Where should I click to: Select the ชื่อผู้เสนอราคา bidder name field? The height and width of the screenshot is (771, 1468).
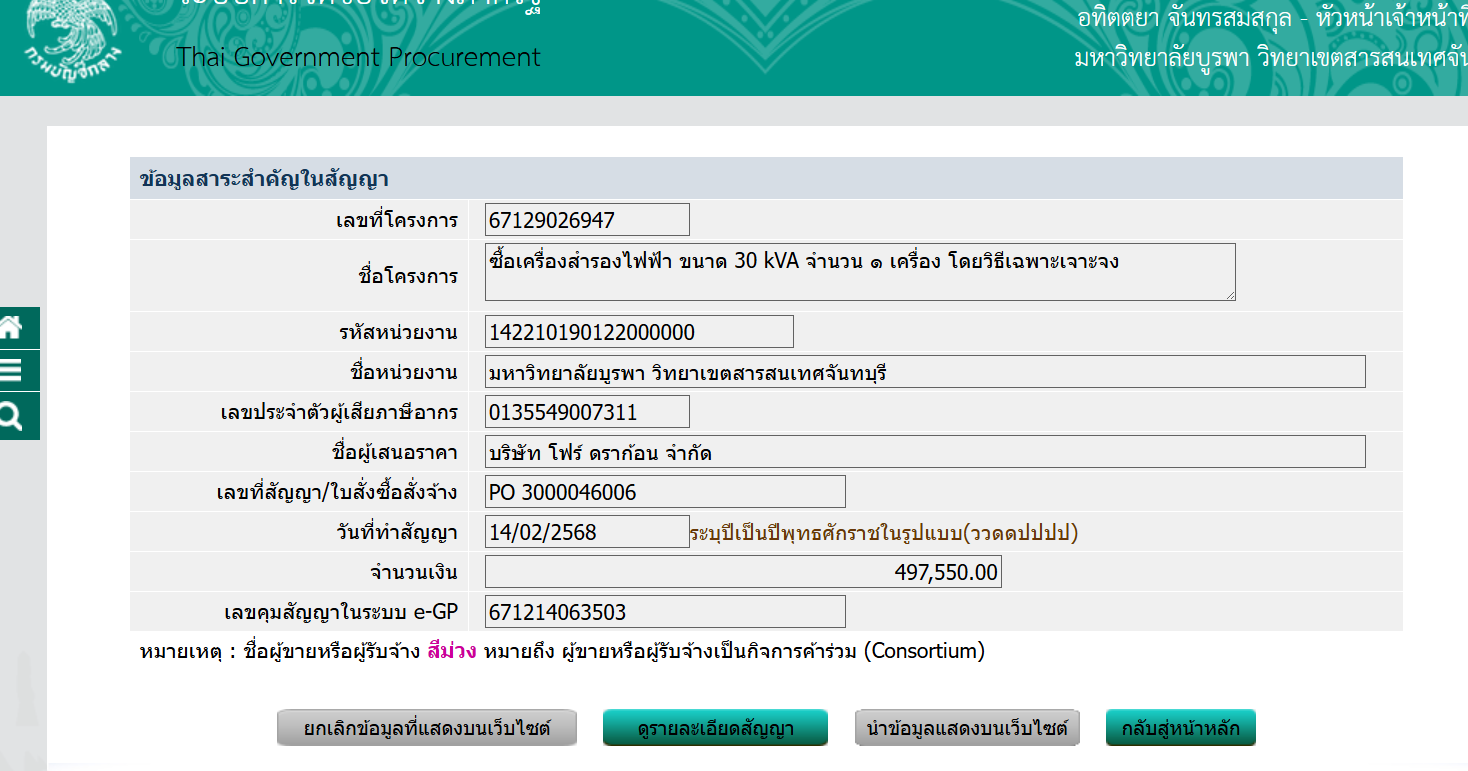point(924,452)
